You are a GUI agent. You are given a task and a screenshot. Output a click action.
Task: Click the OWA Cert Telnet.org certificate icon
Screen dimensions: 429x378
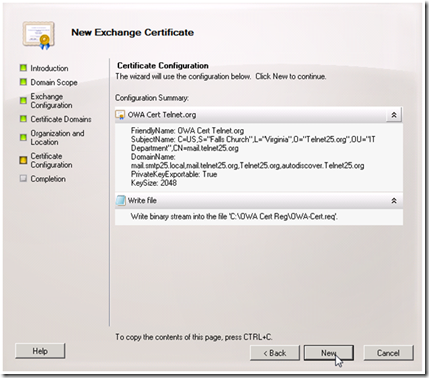point(120,115)
